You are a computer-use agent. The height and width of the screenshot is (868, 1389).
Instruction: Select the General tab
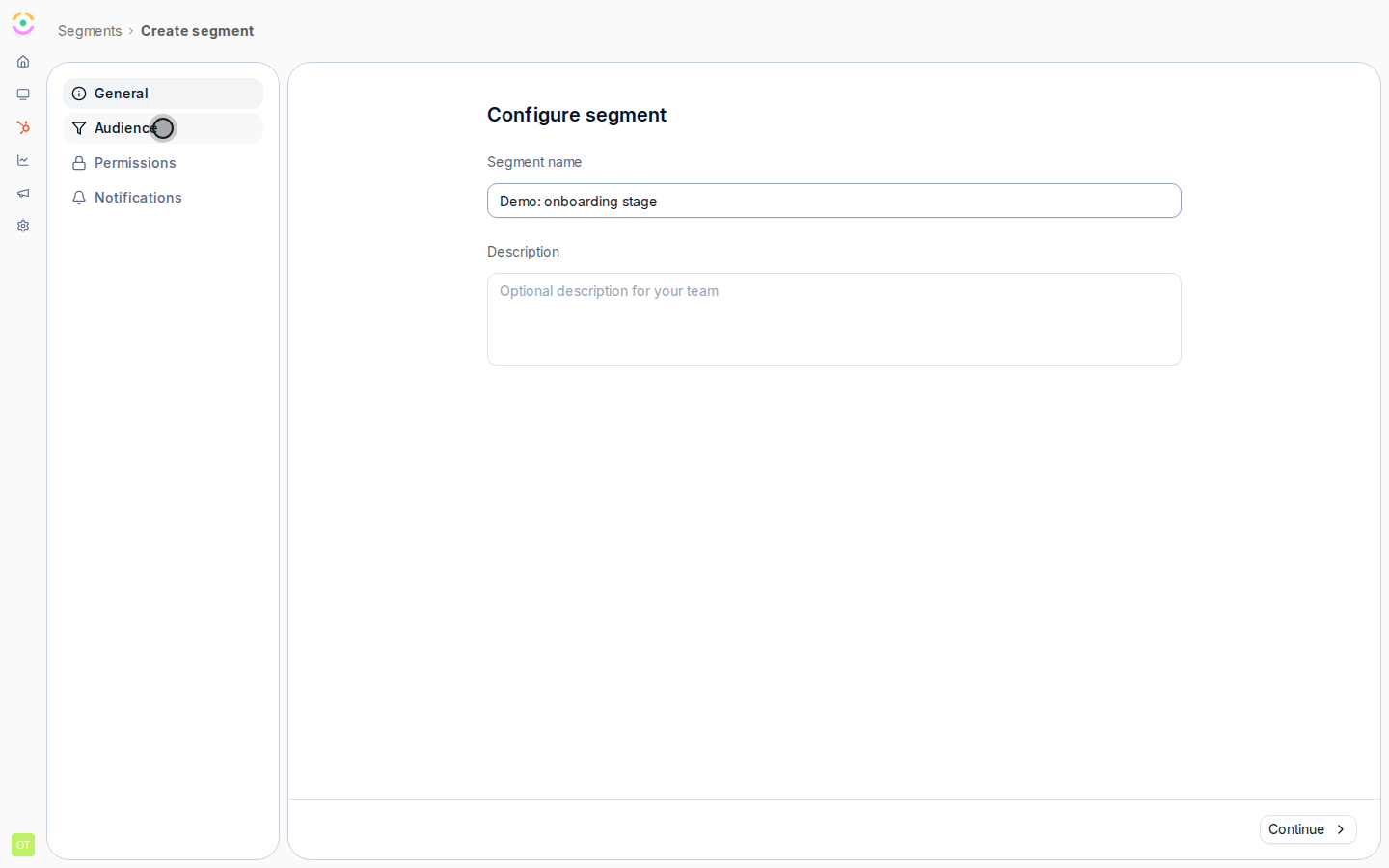(x=163, y=94)
